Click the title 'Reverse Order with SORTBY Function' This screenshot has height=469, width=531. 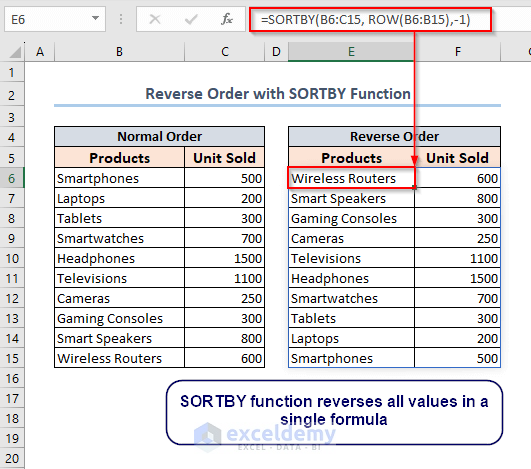coord(278,94)
